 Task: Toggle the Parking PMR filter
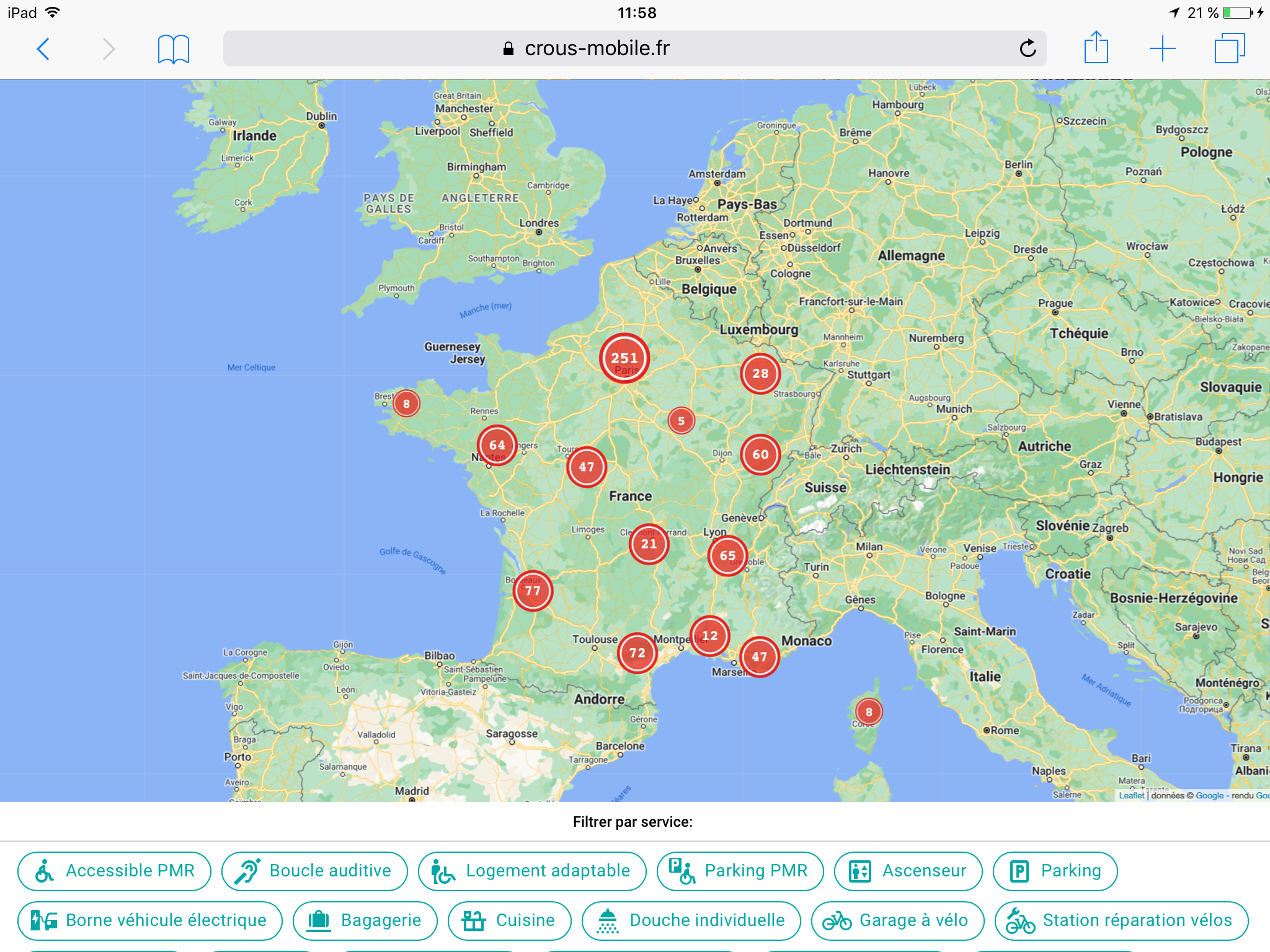point(740,871)
